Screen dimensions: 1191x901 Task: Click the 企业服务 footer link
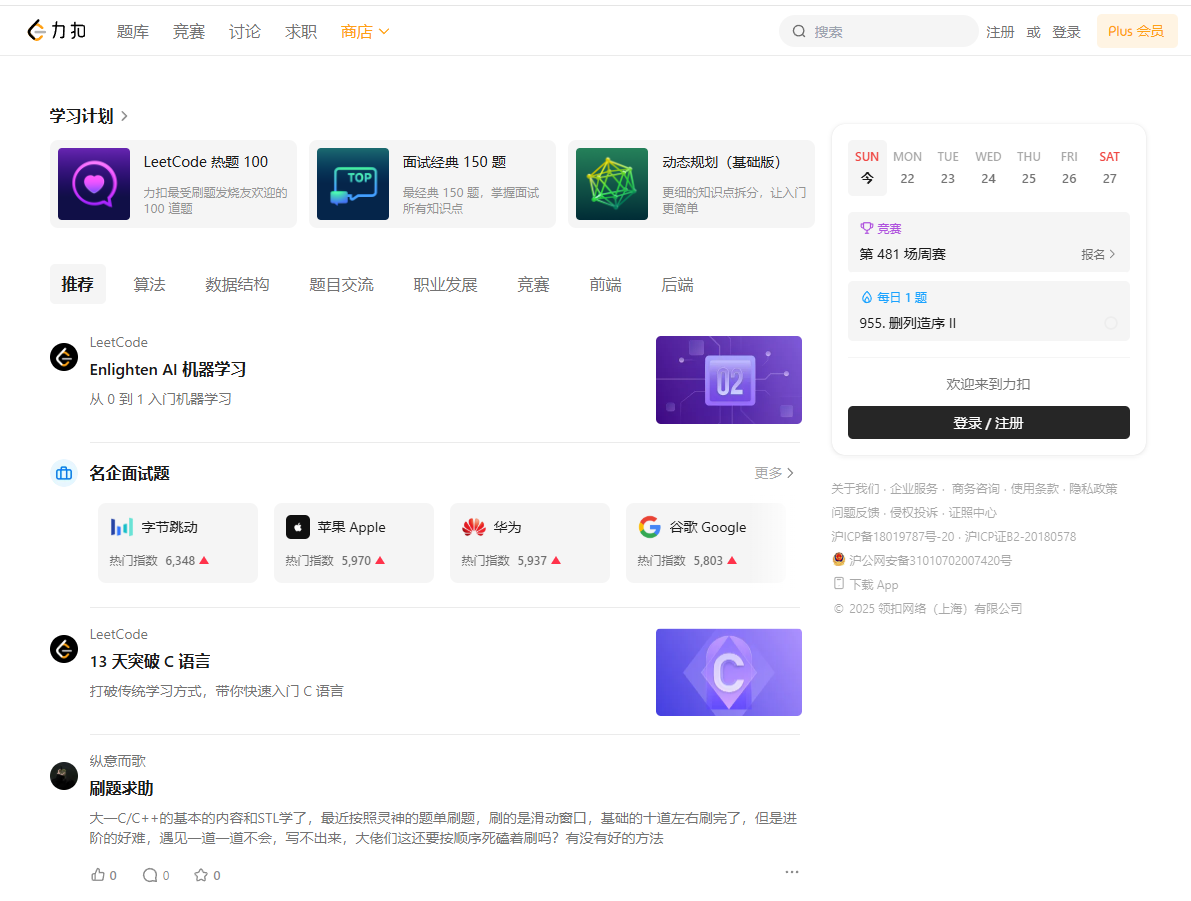pos(914,488)
